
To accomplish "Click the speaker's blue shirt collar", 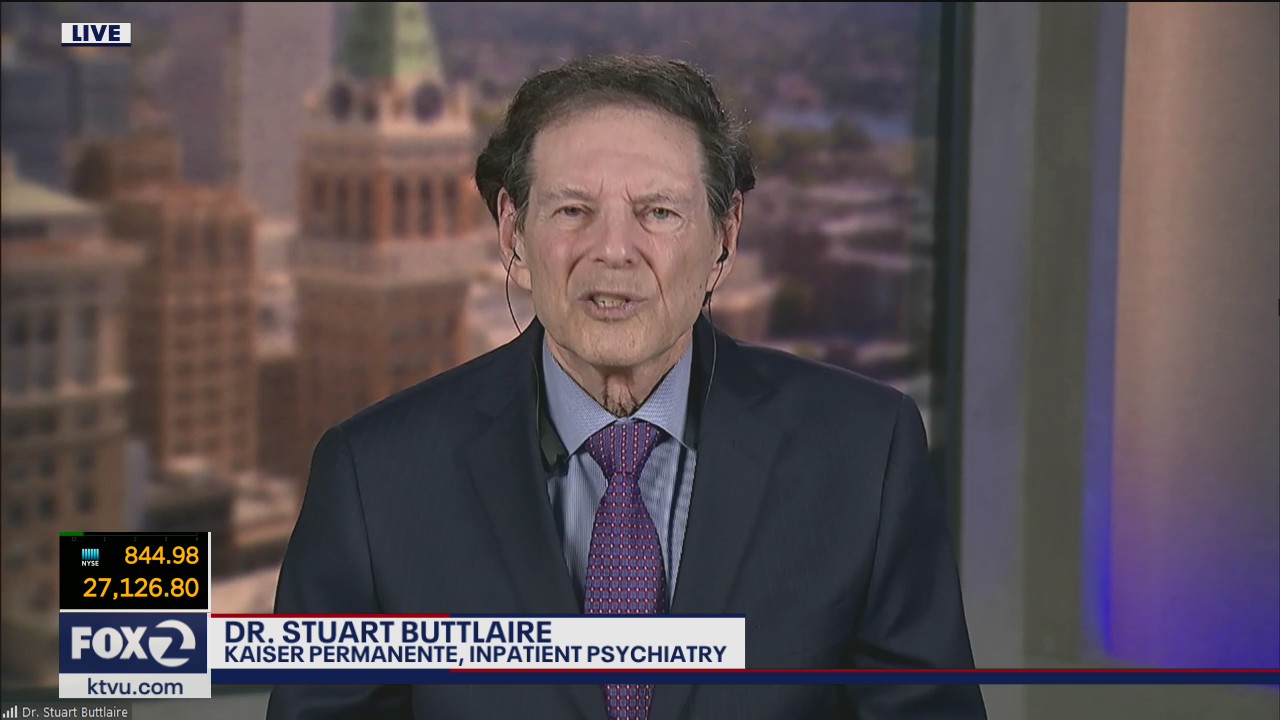I will [x=572, y=400].
